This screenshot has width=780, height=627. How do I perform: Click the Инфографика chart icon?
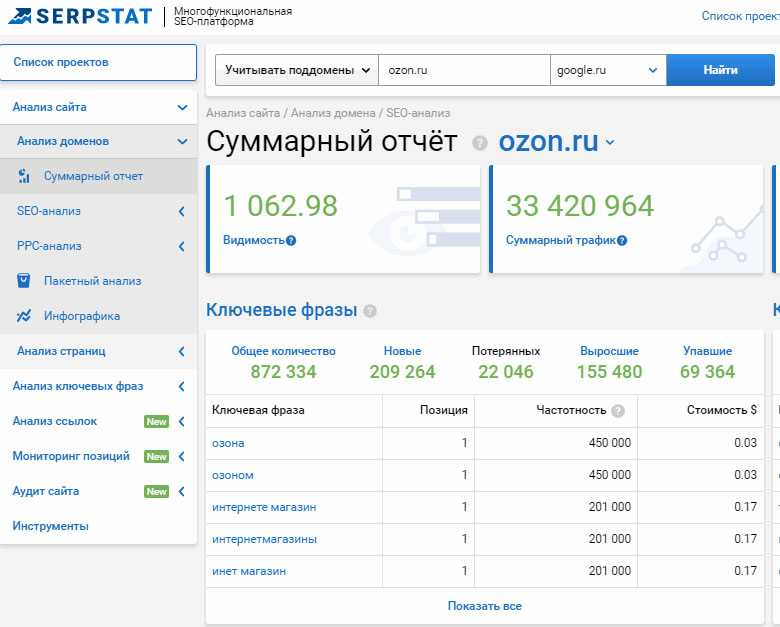click(23, 315)
